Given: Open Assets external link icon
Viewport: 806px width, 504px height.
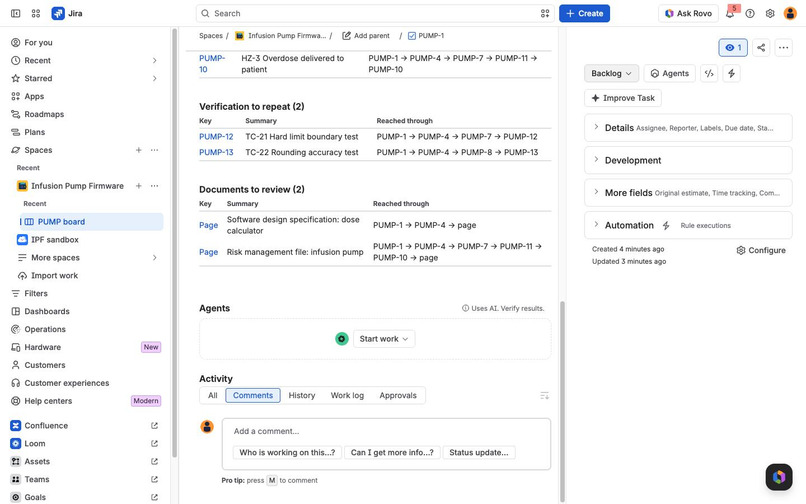Looking at the screenshot, I should click(x=154, y=462).
